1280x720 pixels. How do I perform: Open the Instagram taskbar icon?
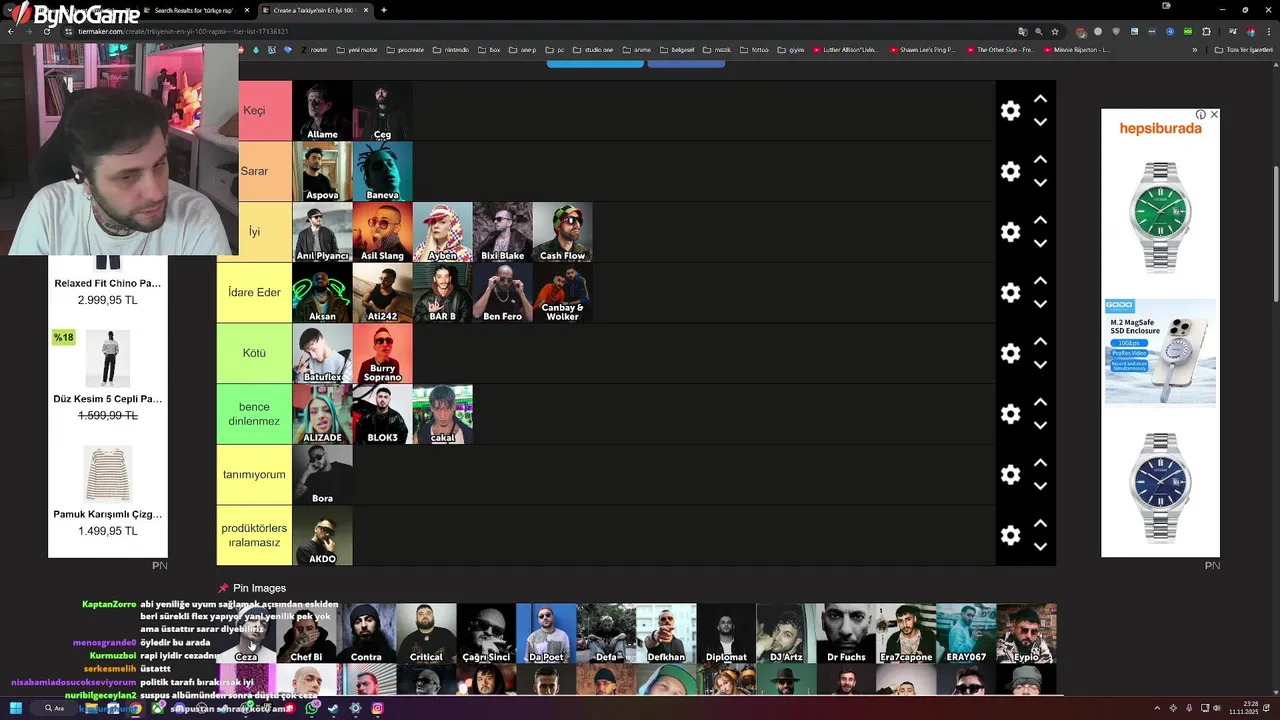pyautogui.click(x=377, y=708)
